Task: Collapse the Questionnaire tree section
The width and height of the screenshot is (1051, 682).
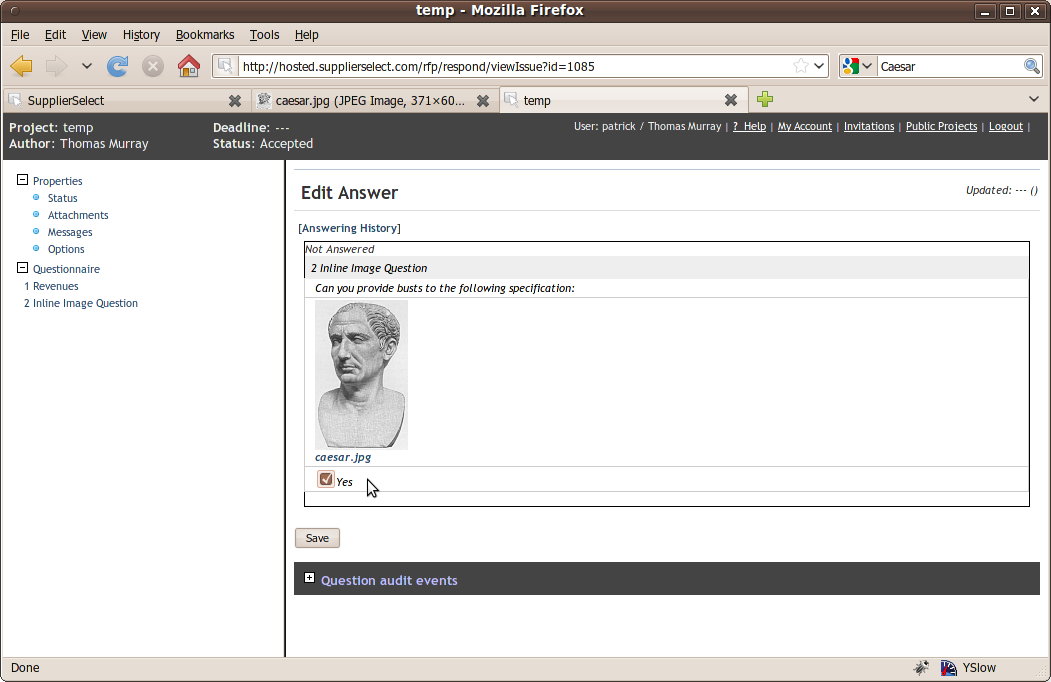Action: click(x=22, y=268)
